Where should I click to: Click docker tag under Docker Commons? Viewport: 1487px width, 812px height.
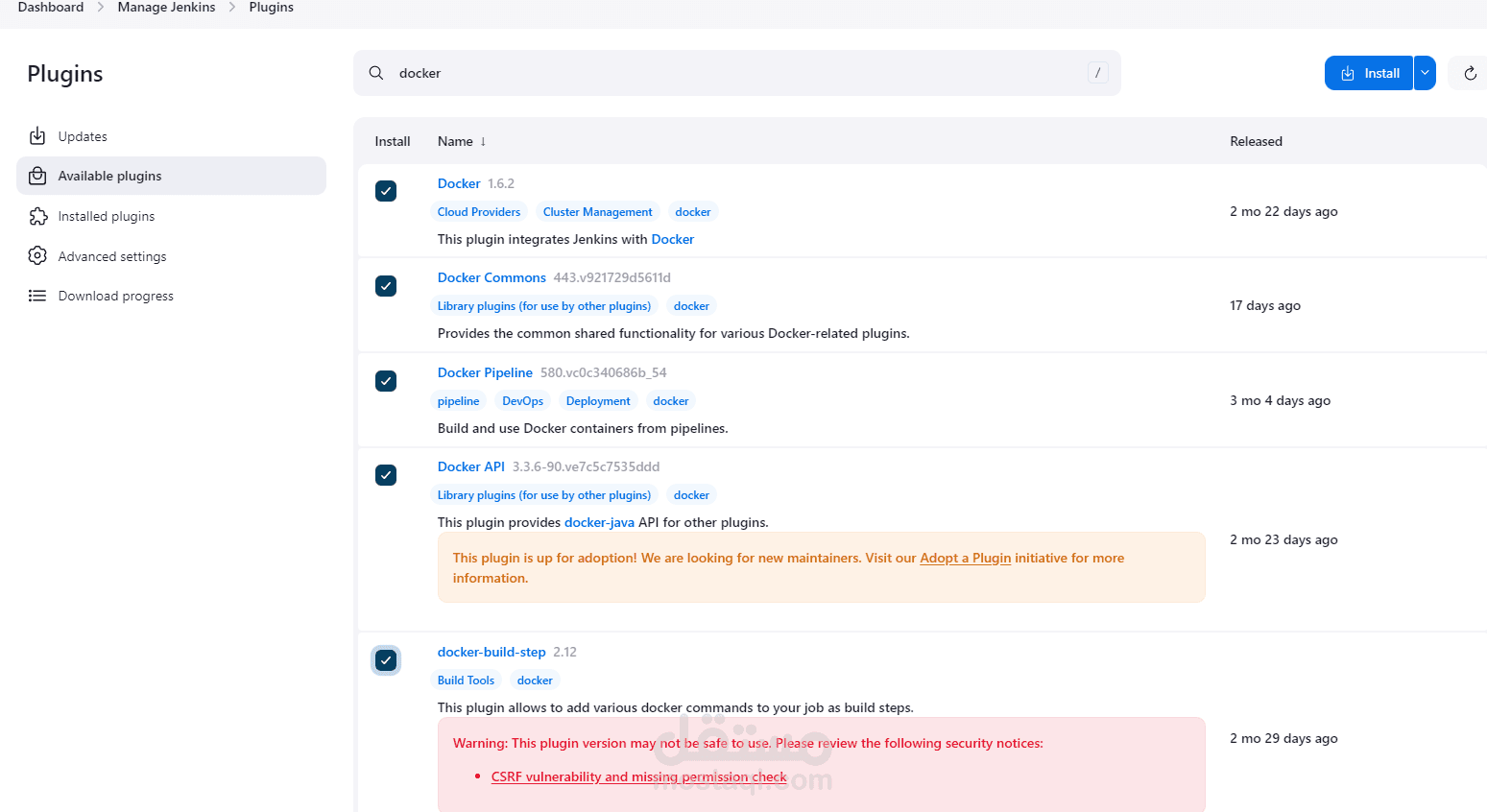click(691, 306)
